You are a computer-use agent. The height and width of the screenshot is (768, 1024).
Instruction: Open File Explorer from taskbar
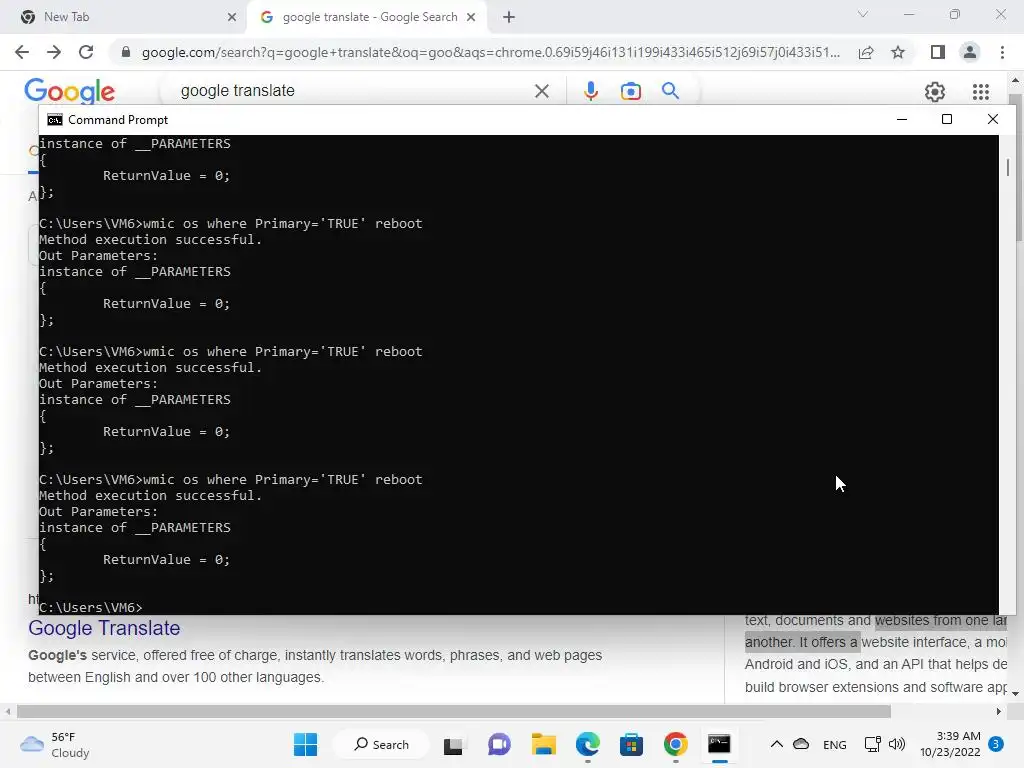pyautogui.click(x=543, y=744)
